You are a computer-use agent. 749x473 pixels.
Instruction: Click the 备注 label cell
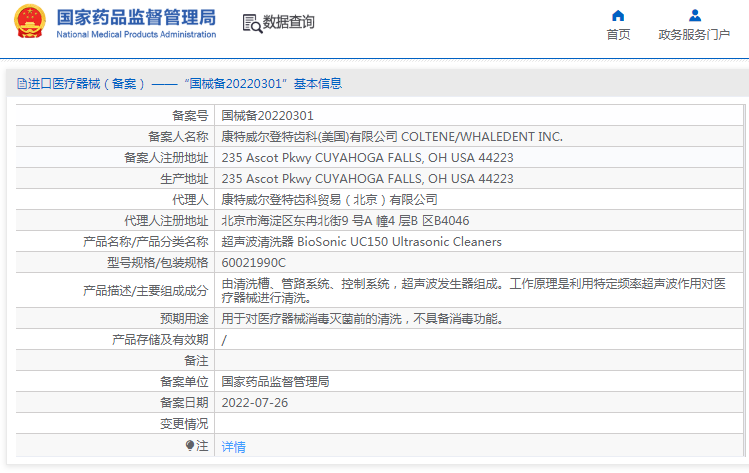[x=196, y=361]
